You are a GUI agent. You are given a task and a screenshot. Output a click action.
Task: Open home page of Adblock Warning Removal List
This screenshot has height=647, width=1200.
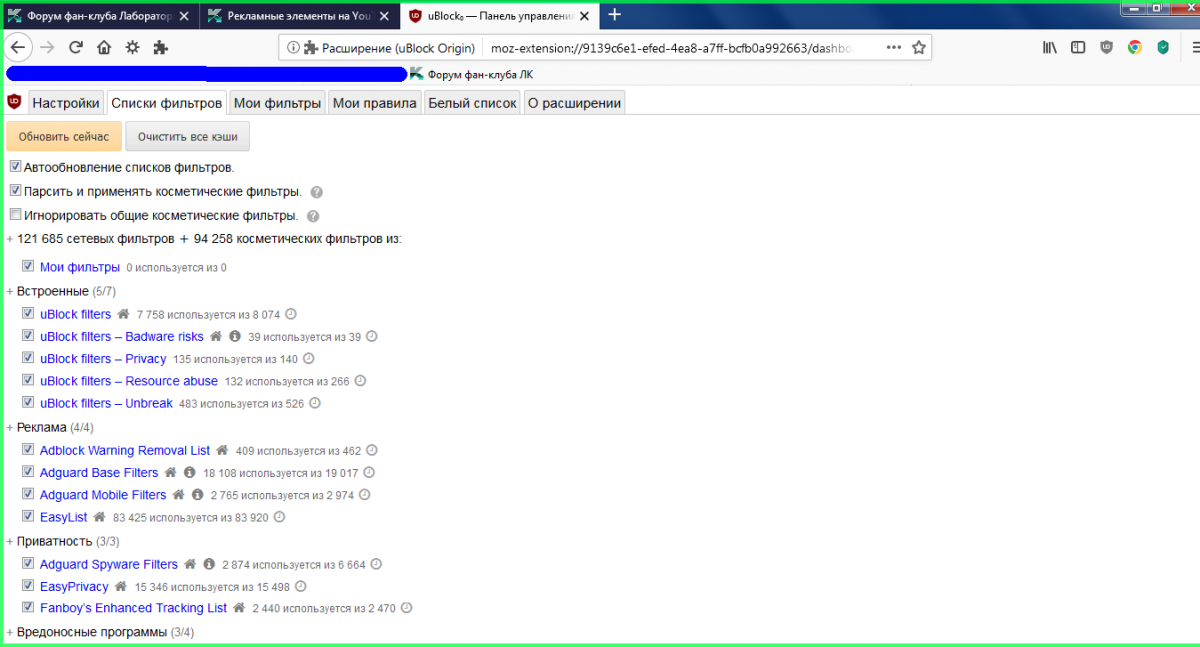[x=222, y=450]
